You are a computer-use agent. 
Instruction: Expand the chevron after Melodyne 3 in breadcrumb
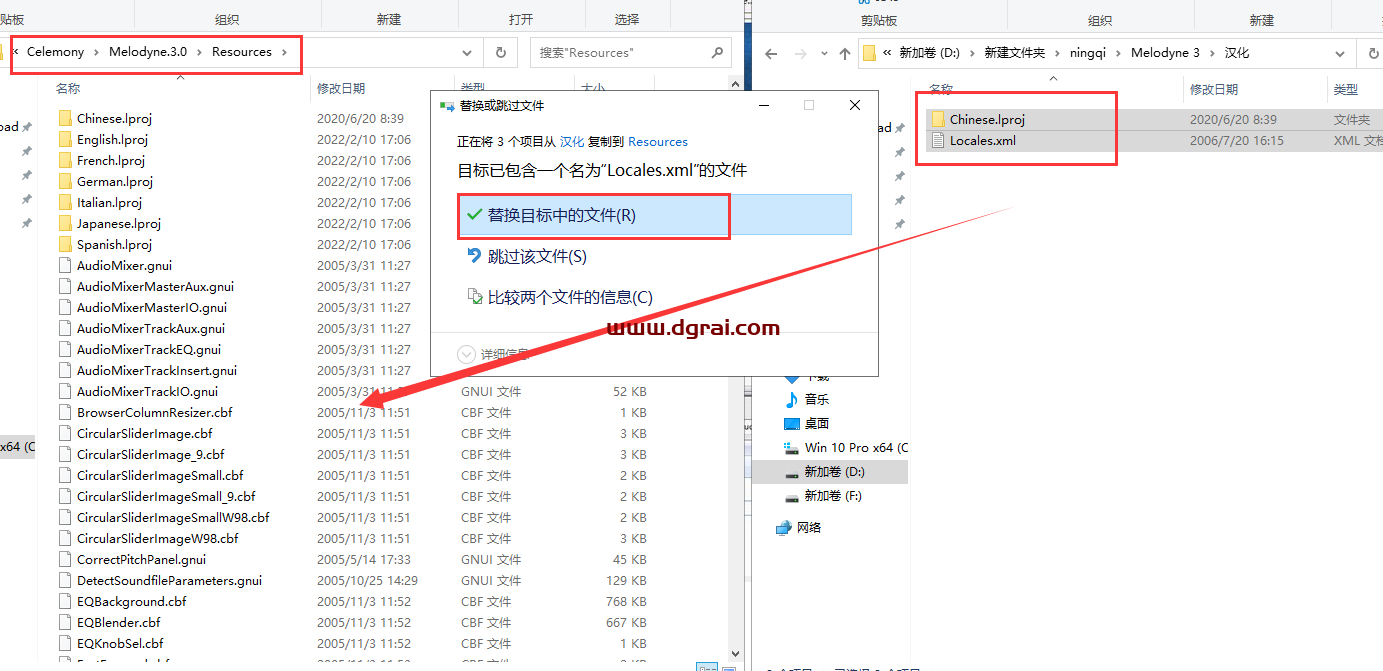pyautogui.click(x=1212, y=53)
